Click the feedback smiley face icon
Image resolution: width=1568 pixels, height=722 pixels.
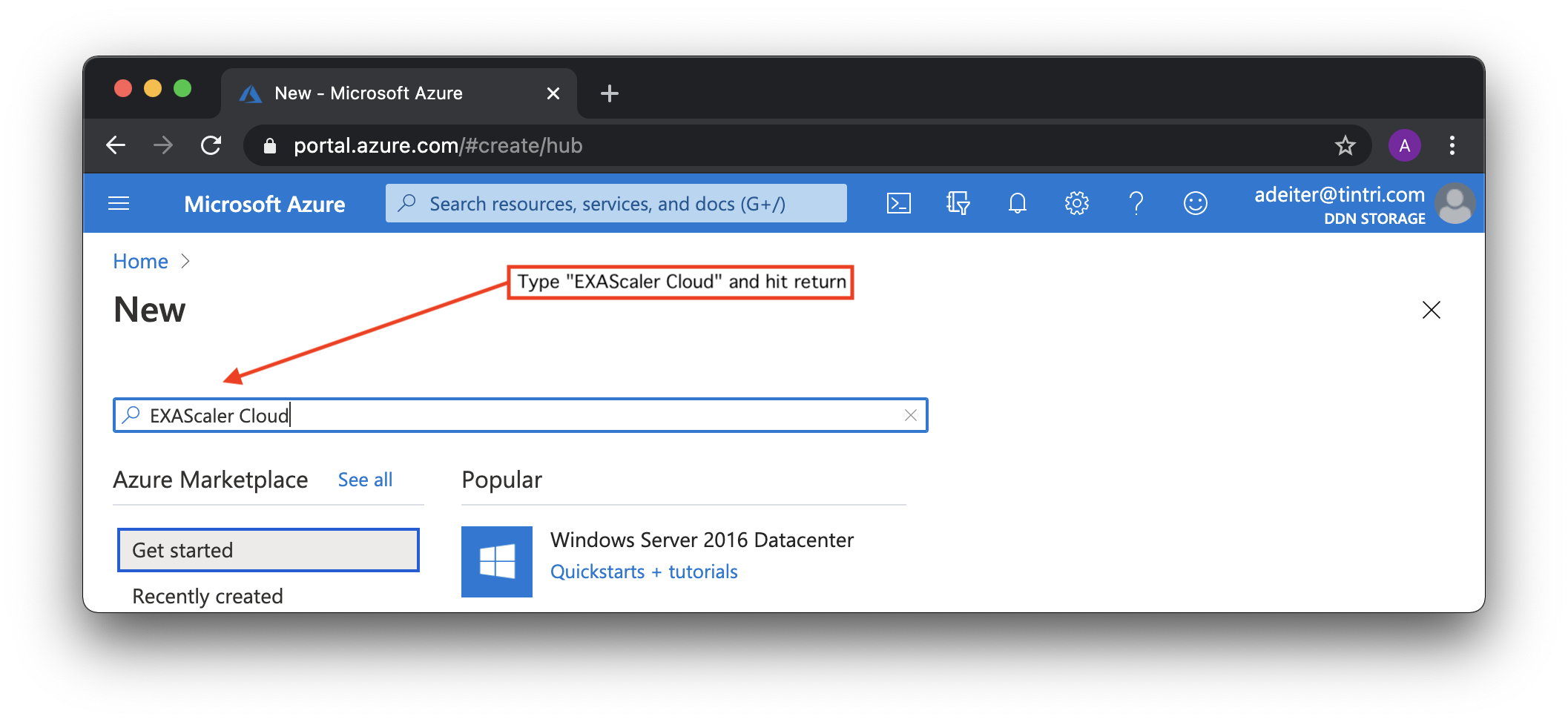[x=1195, y=203]
